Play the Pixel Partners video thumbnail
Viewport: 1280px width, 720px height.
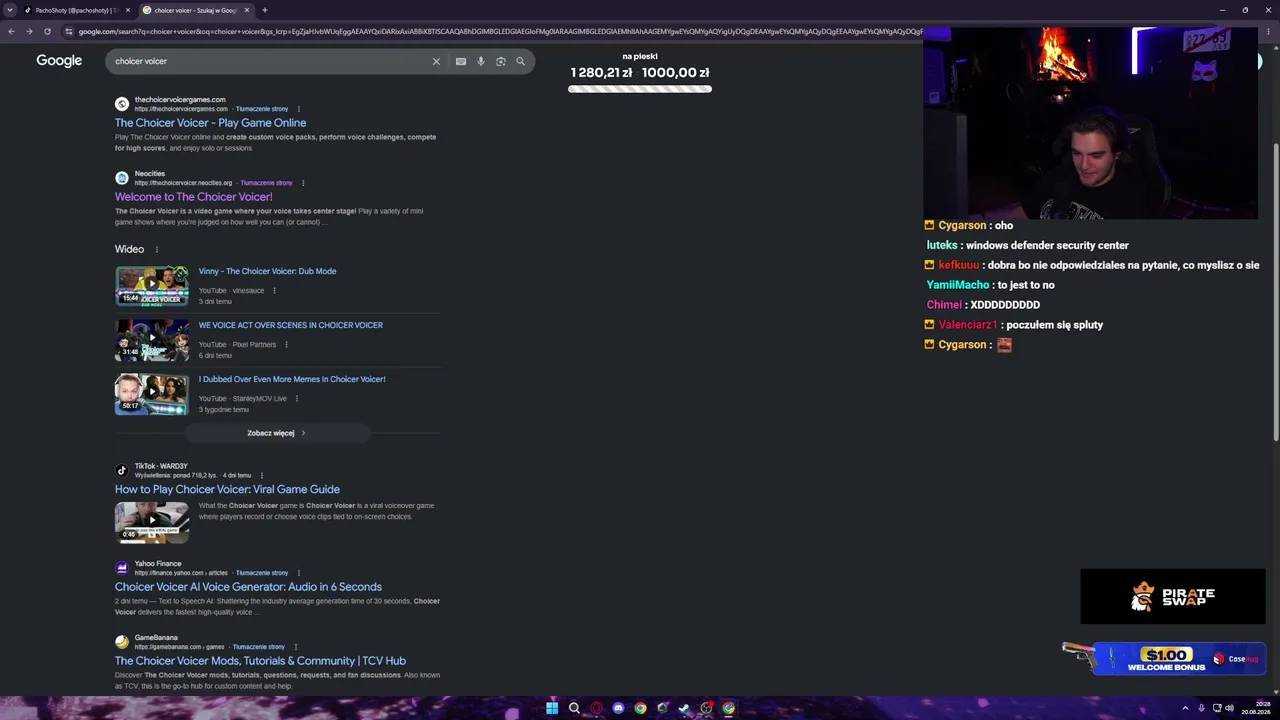coord(152,339)
